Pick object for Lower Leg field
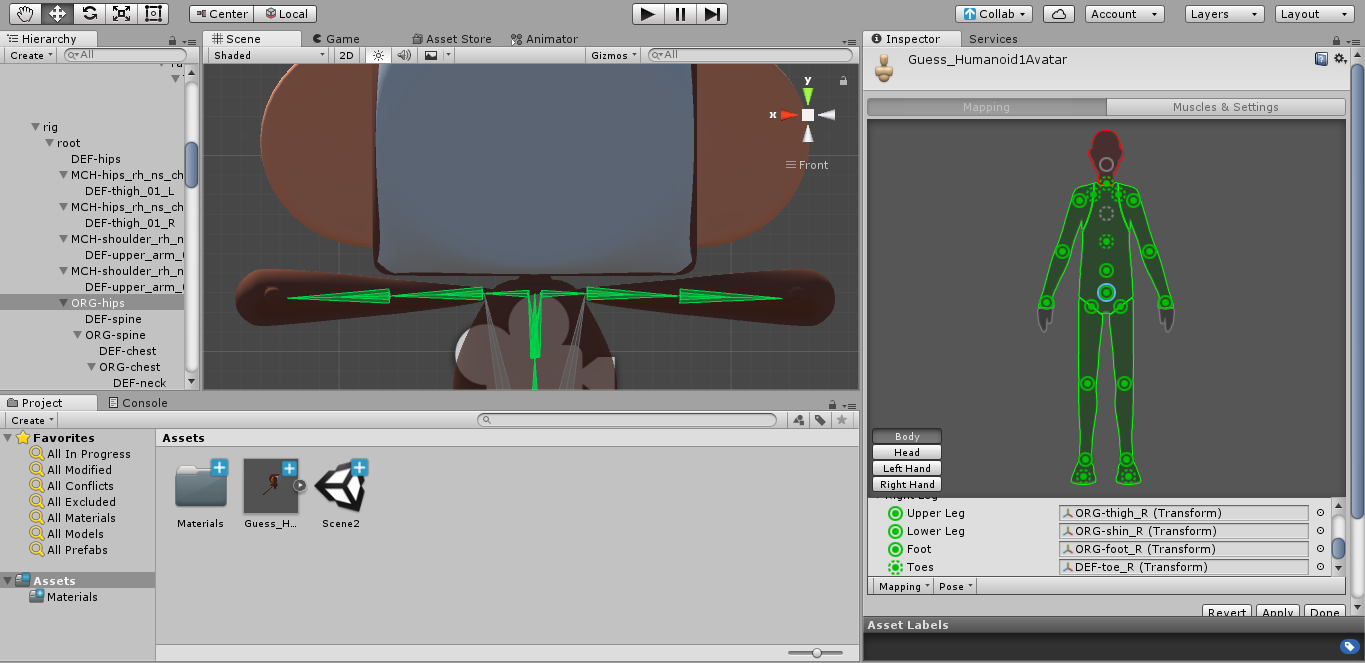The height and width of the screenshot is (663, 1365). [x=1320, y=531]
